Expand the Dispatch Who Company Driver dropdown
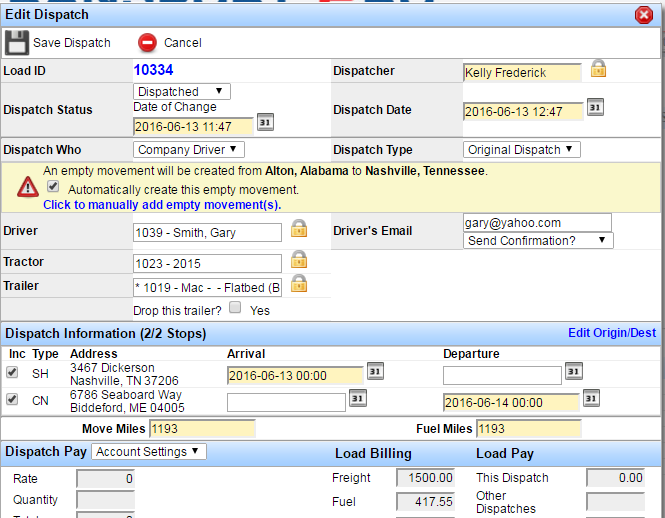Screen dimensions: 665x518 [189, 150]
